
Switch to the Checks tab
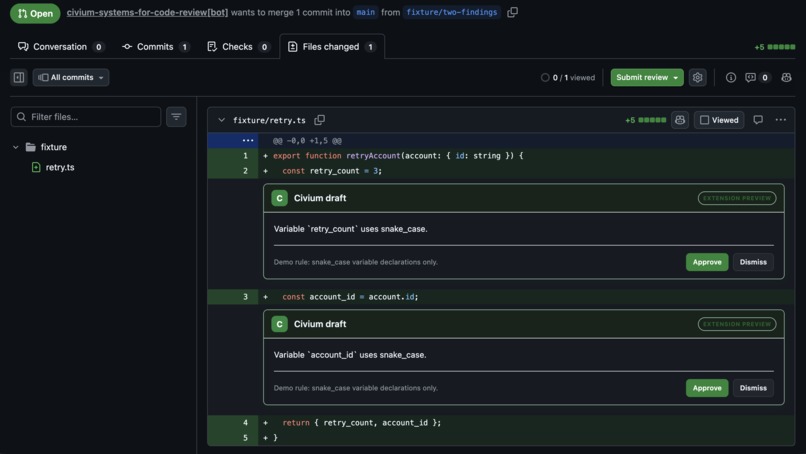239,47
